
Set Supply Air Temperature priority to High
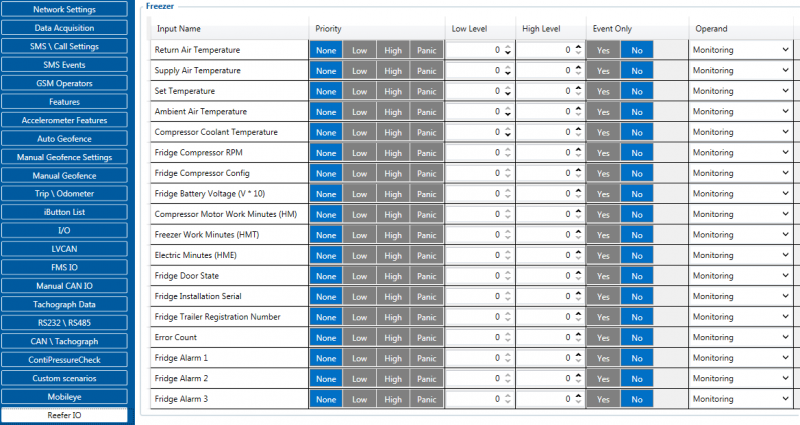tap(393, 71)
